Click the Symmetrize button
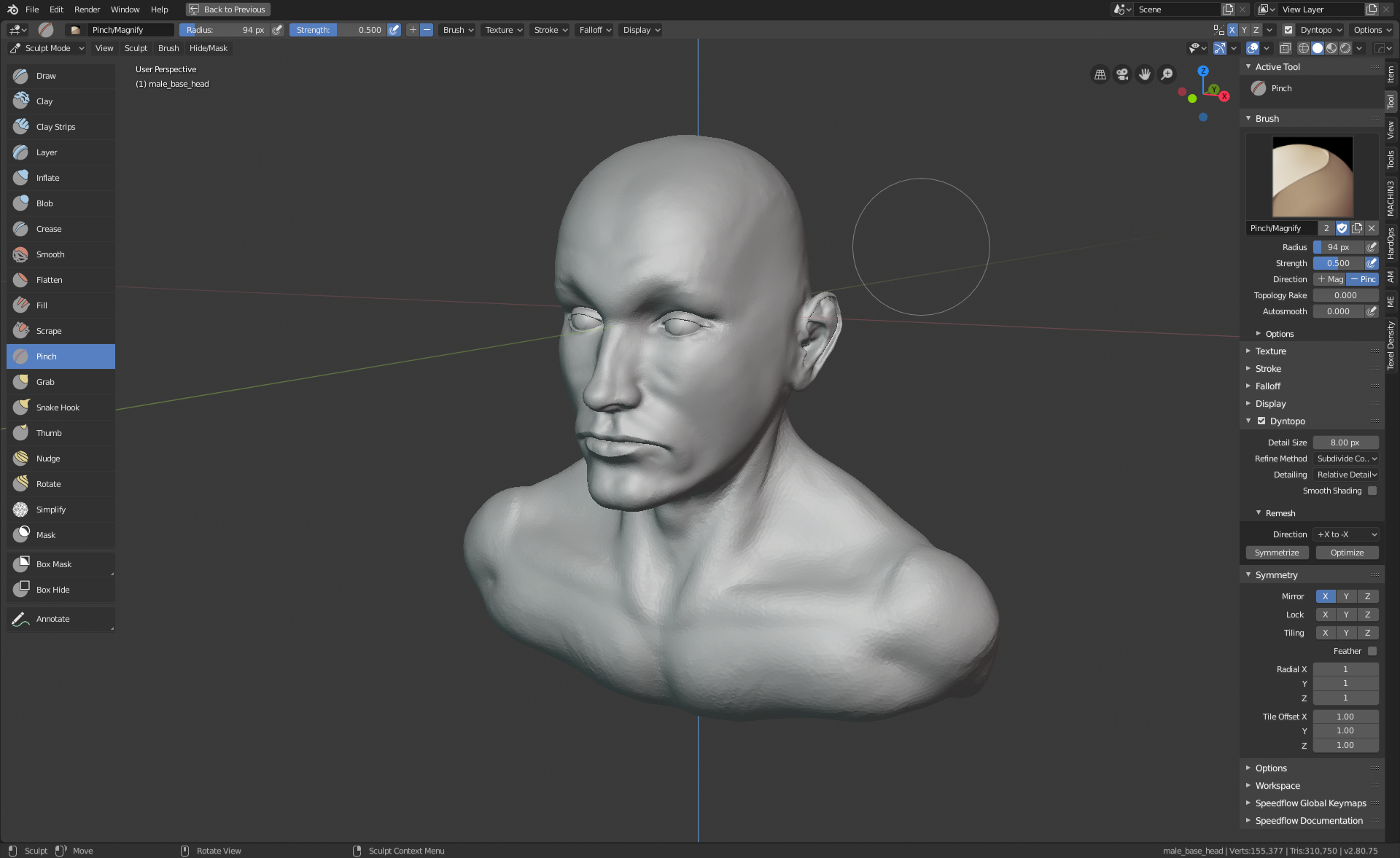Image resolution: width=1400 pixels, height=858 pixels. click(x=1276, y=553)
